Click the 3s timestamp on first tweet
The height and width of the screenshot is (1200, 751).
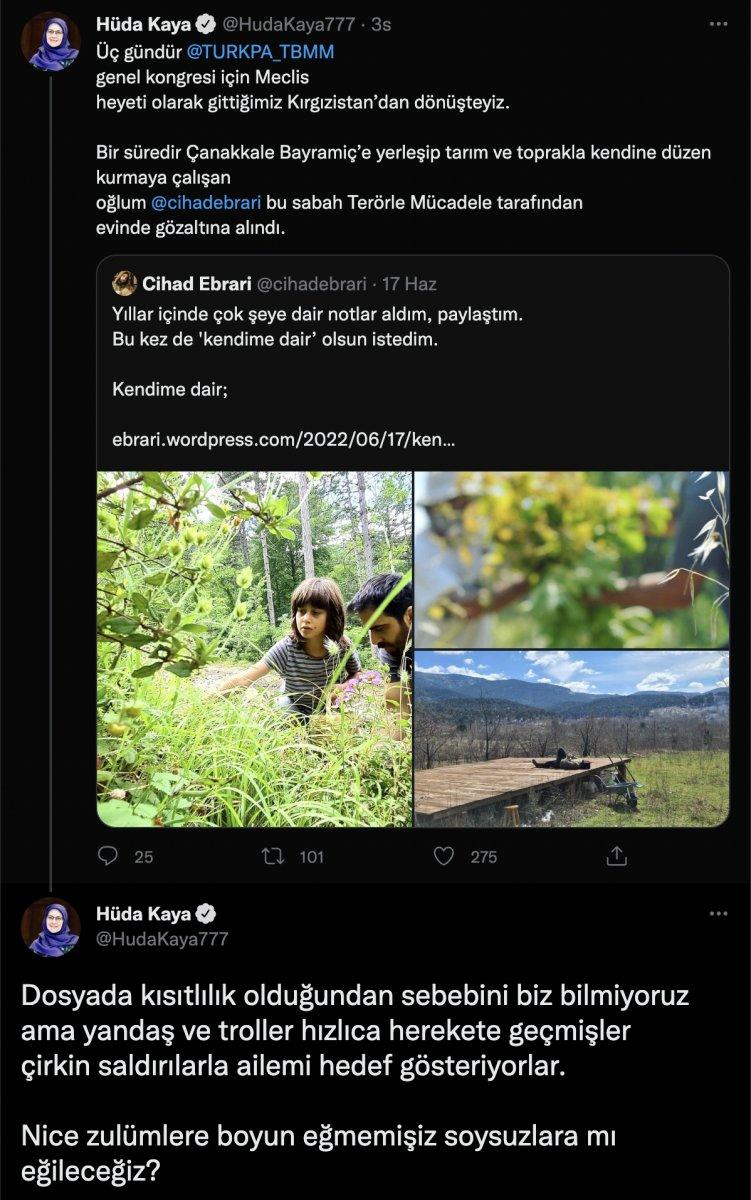pos(381,25)
